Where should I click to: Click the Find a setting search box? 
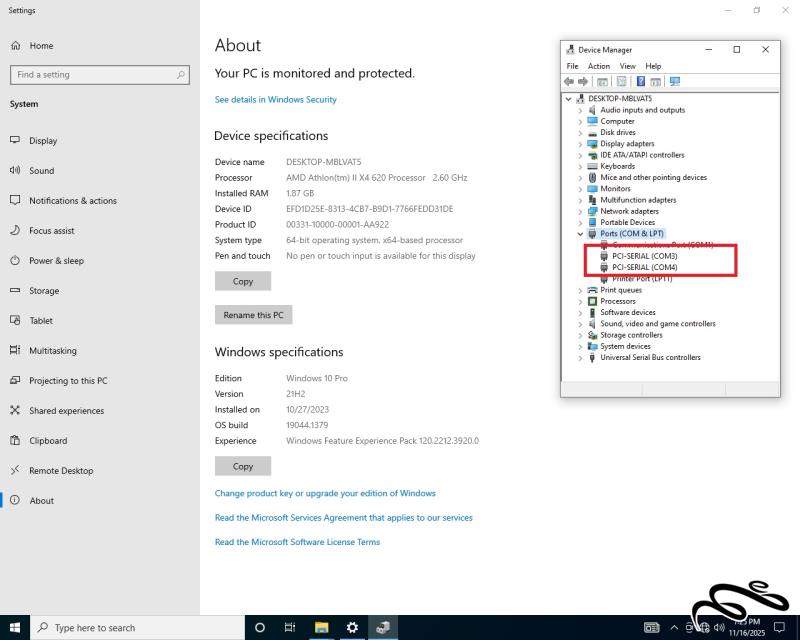[99, 75]
